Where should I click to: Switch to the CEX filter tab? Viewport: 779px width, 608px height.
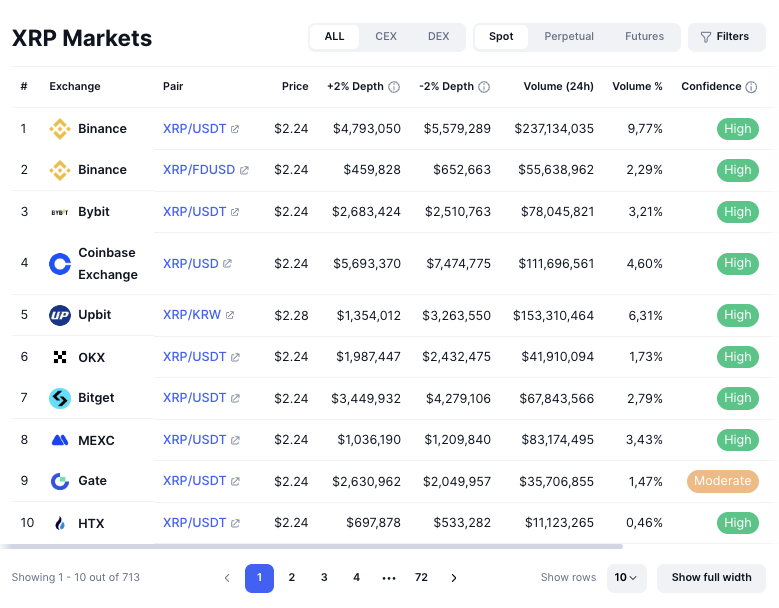pyautogui.click(x=386, y=37)
